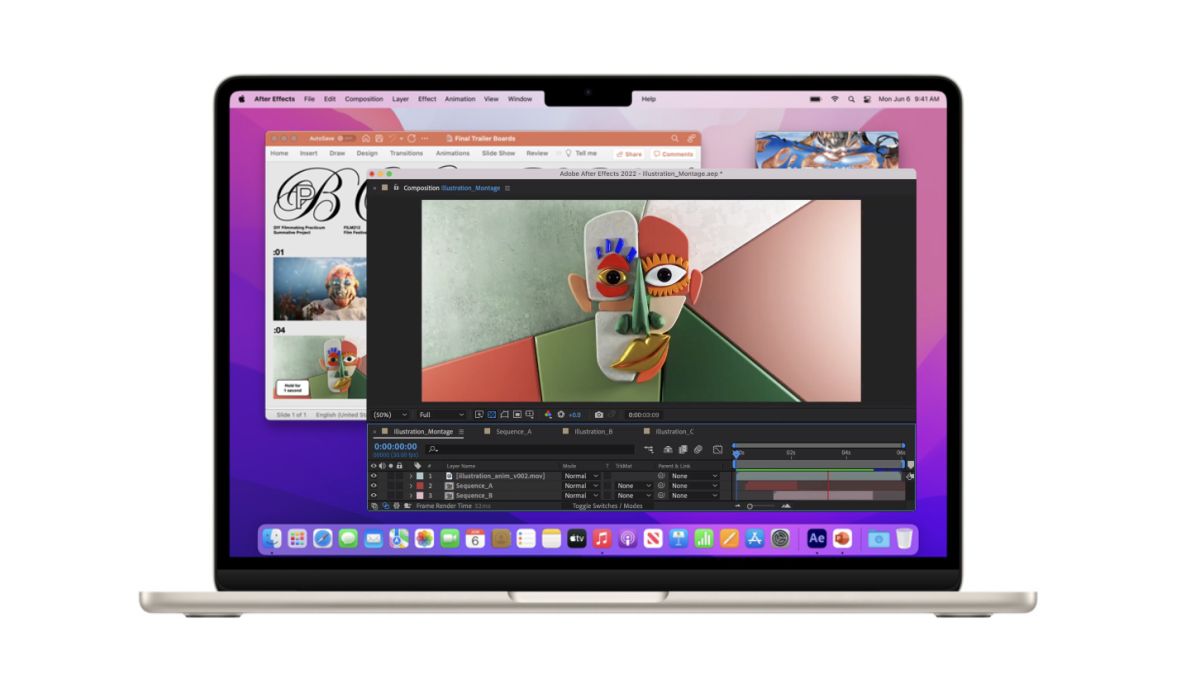Expand the Sequence_B layer properties
The width and height of the screenshot is (1200, 674).
410,496
